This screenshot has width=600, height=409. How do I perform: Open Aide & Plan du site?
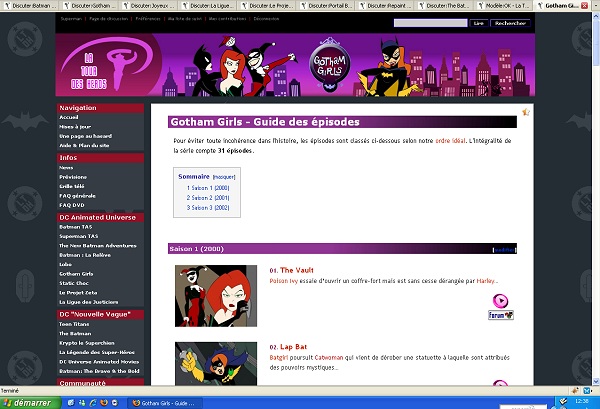(x=84, y=145)
